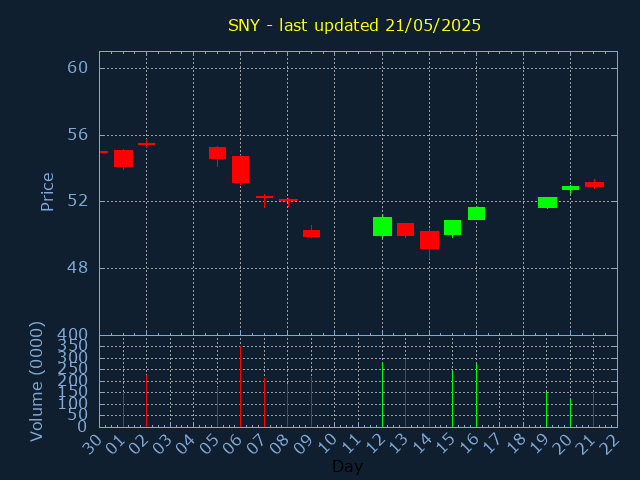Click the volume tick label '400'

click(72, 336)
